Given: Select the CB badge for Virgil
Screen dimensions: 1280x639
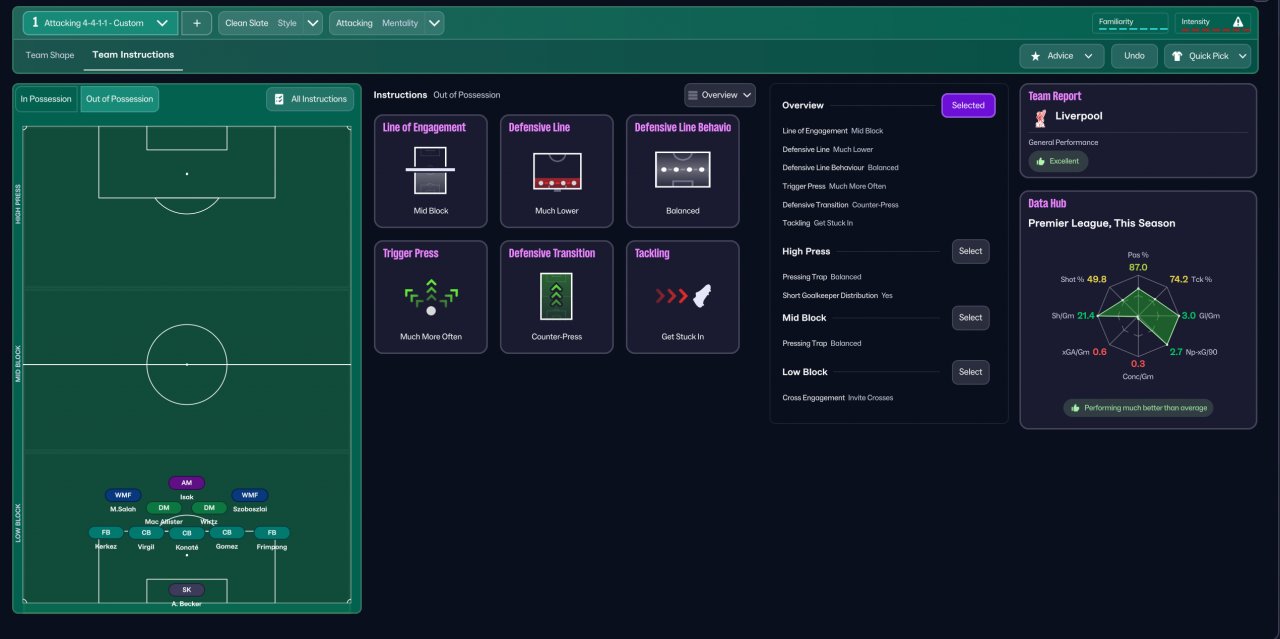Looking at the screenshot, I should [146, 533].
